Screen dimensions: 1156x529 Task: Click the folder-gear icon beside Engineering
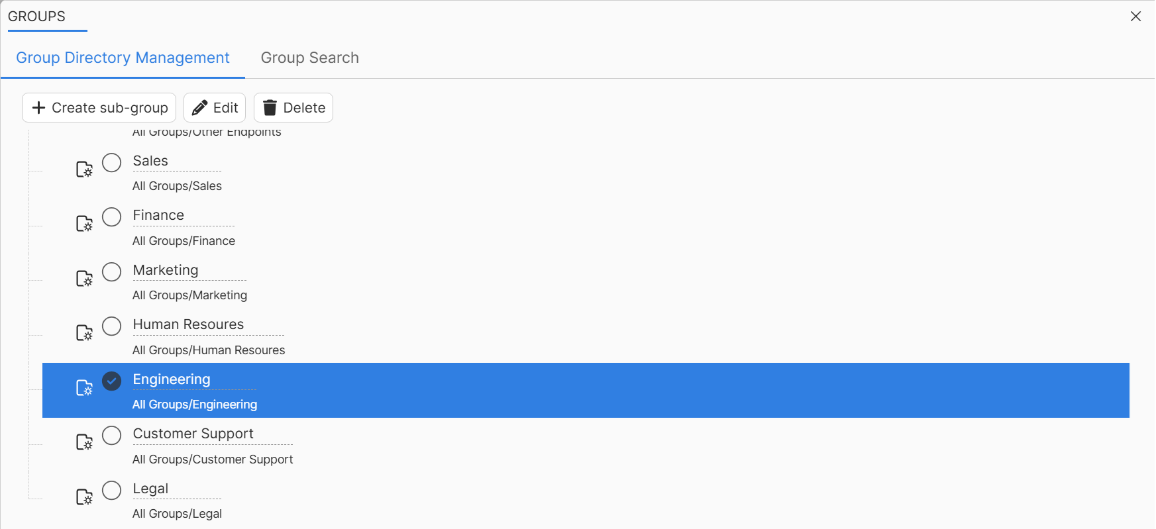85,388
